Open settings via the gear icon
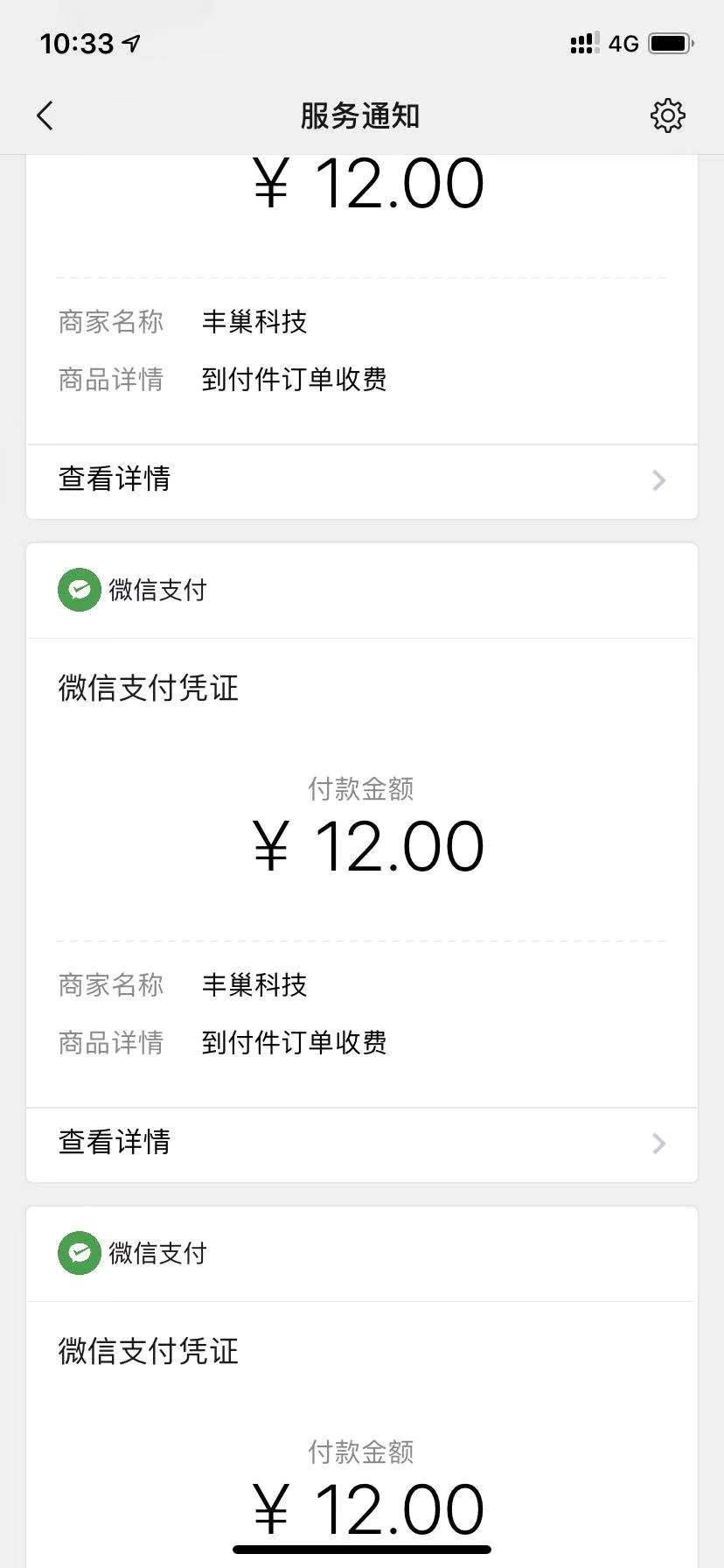724x1568 pixels. coord(667,115)
